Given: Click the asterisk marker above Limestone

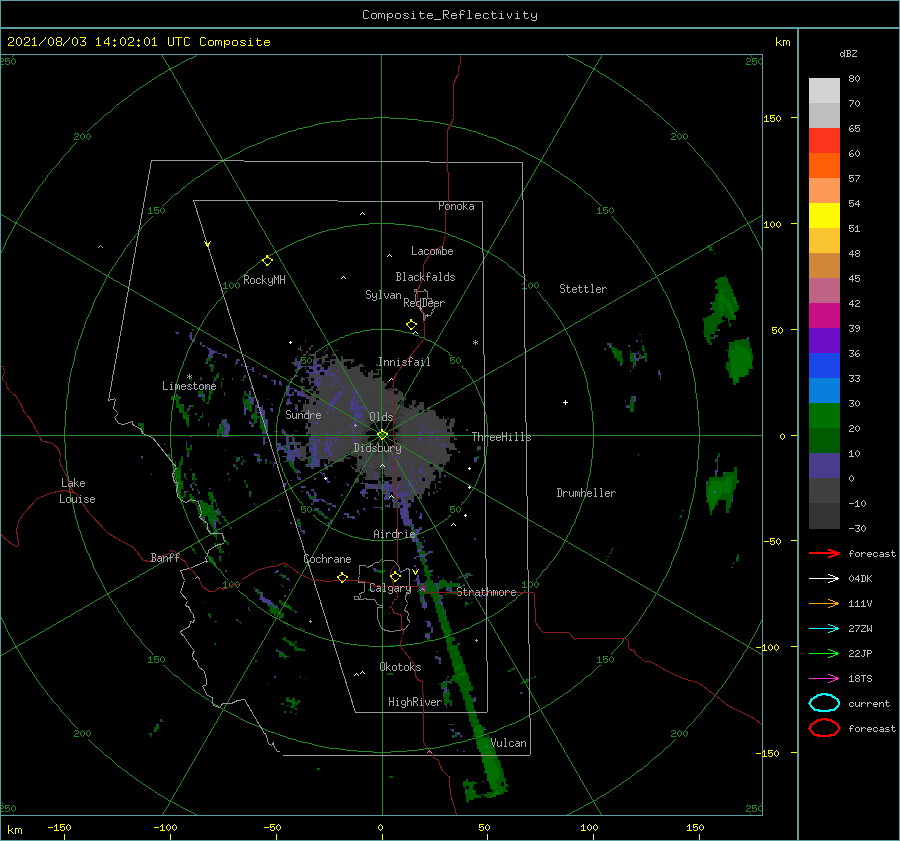Looking at the screenshot, I should pos(189,377).
